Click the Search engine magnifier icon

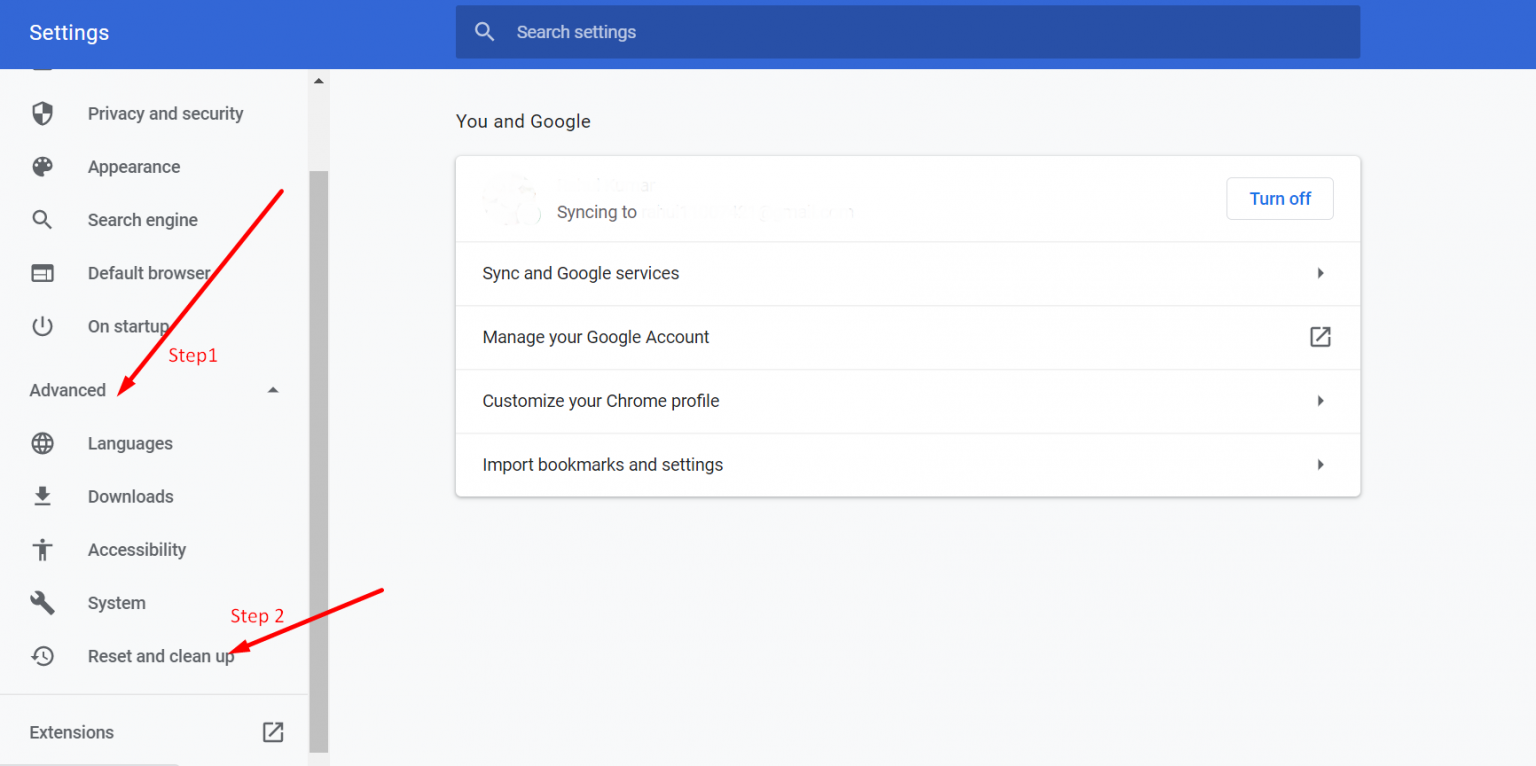click(x=42, y=219)
